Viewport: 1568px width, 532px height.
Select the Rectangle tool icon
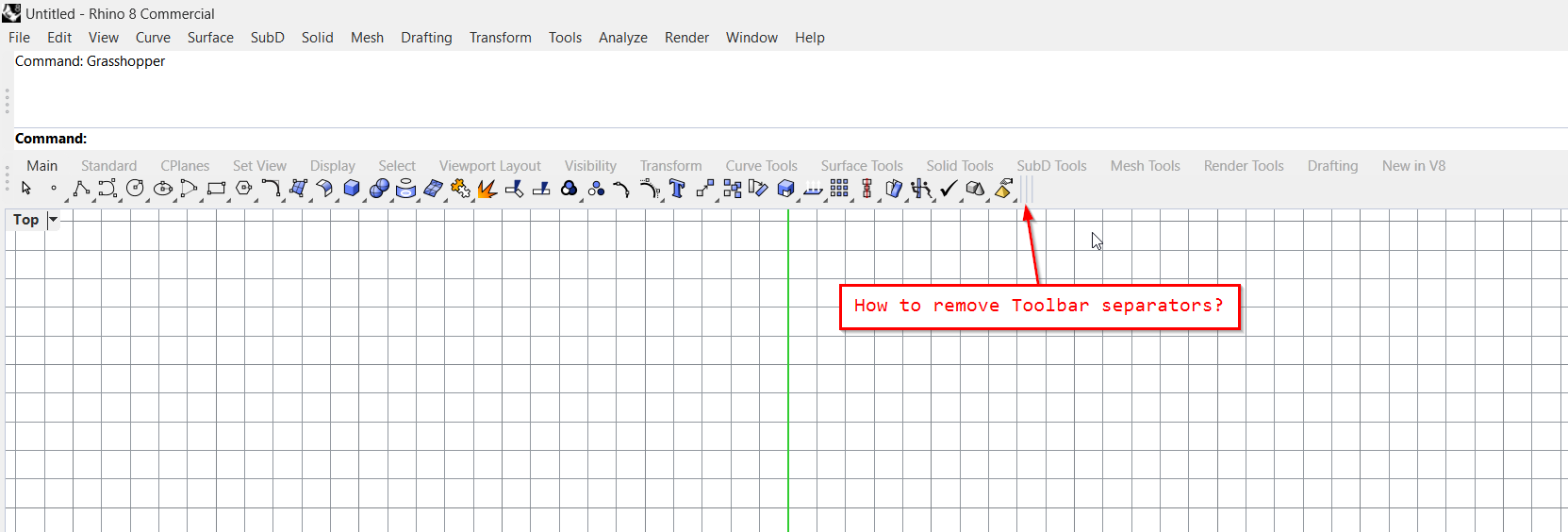coord(216,189)
